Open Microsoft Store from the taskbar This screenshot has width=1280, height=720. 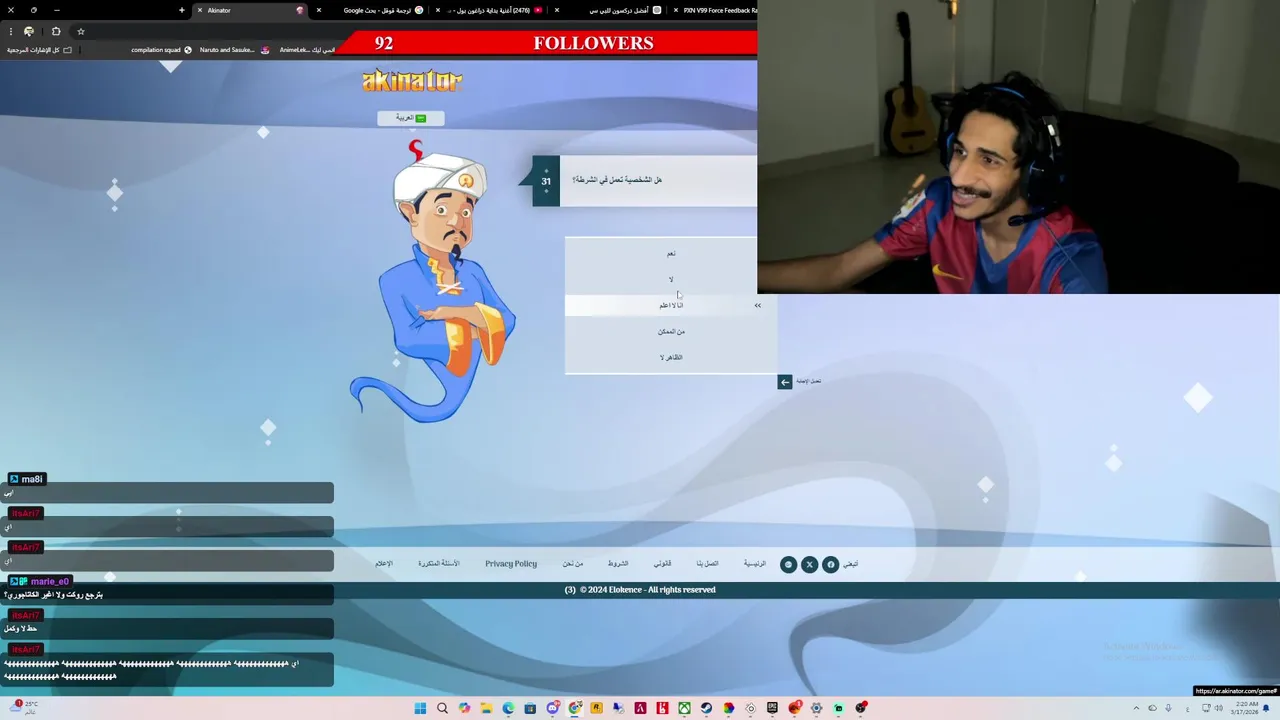(530, 708)
